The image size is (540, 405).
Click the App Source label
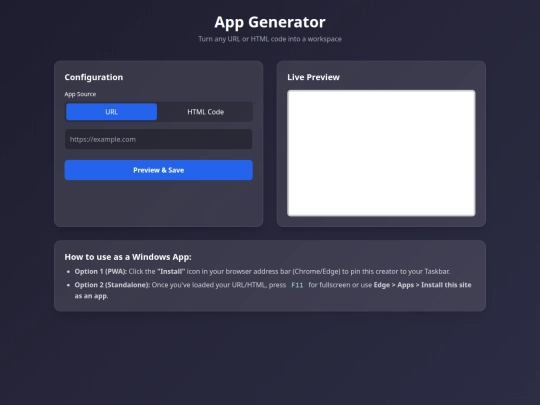(80, 94)
